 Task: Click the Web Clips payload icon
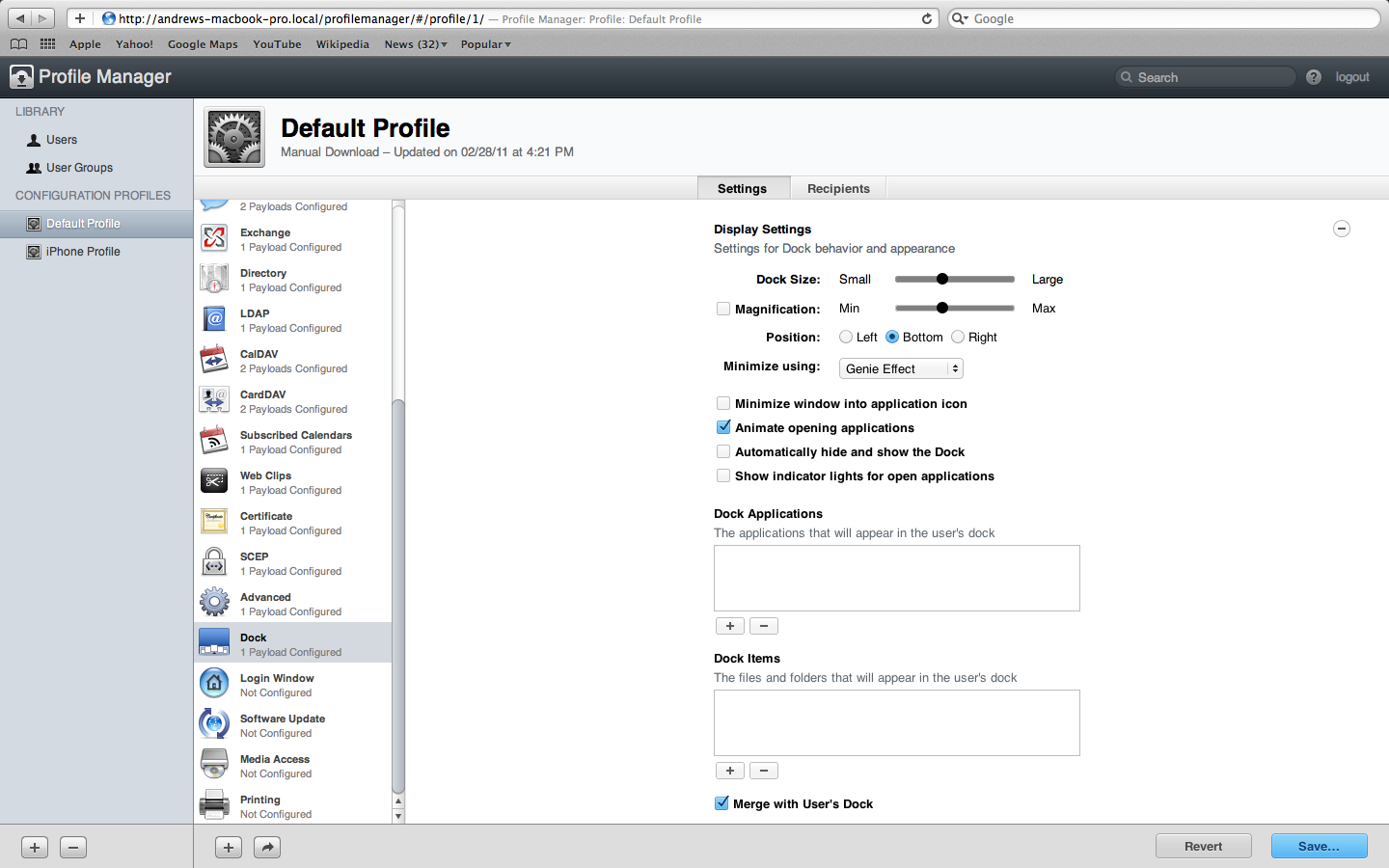[214, 480]
